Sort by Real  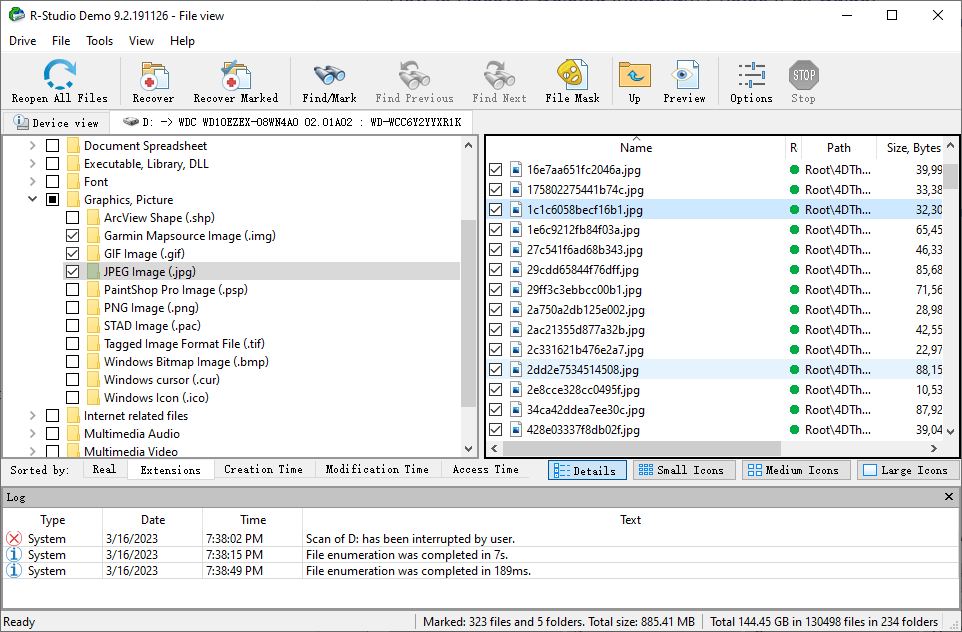coord(104,469)
